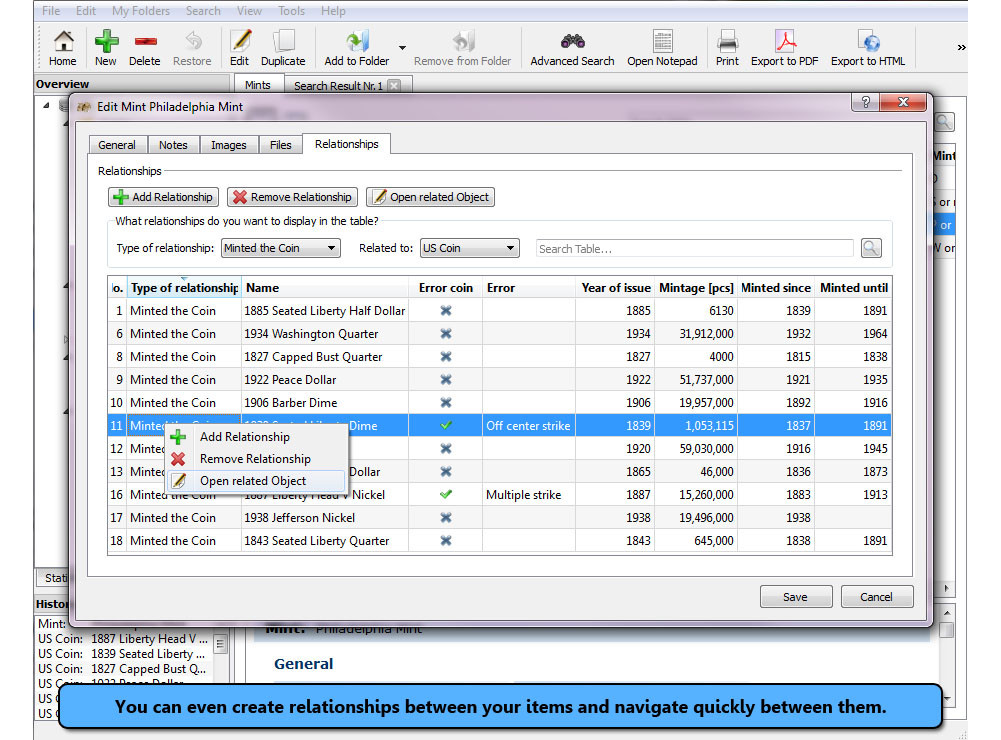The image size is (1001, 740).
Task: Switch to the Images tab
Action: pyautogui.click(x=229, y=145)
